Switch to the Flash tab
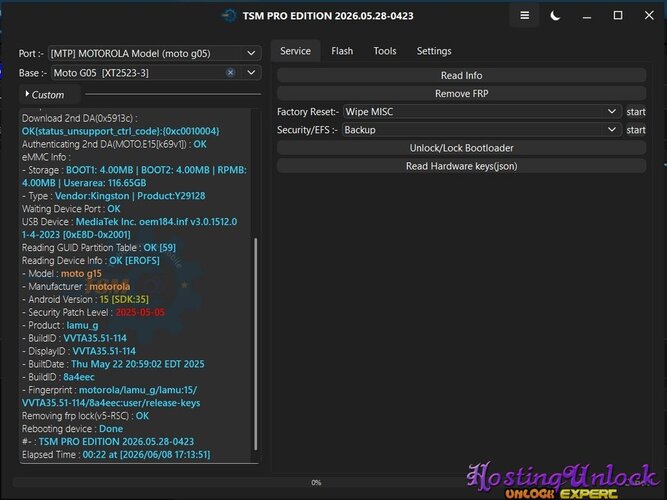 click(x=342, y=51)
